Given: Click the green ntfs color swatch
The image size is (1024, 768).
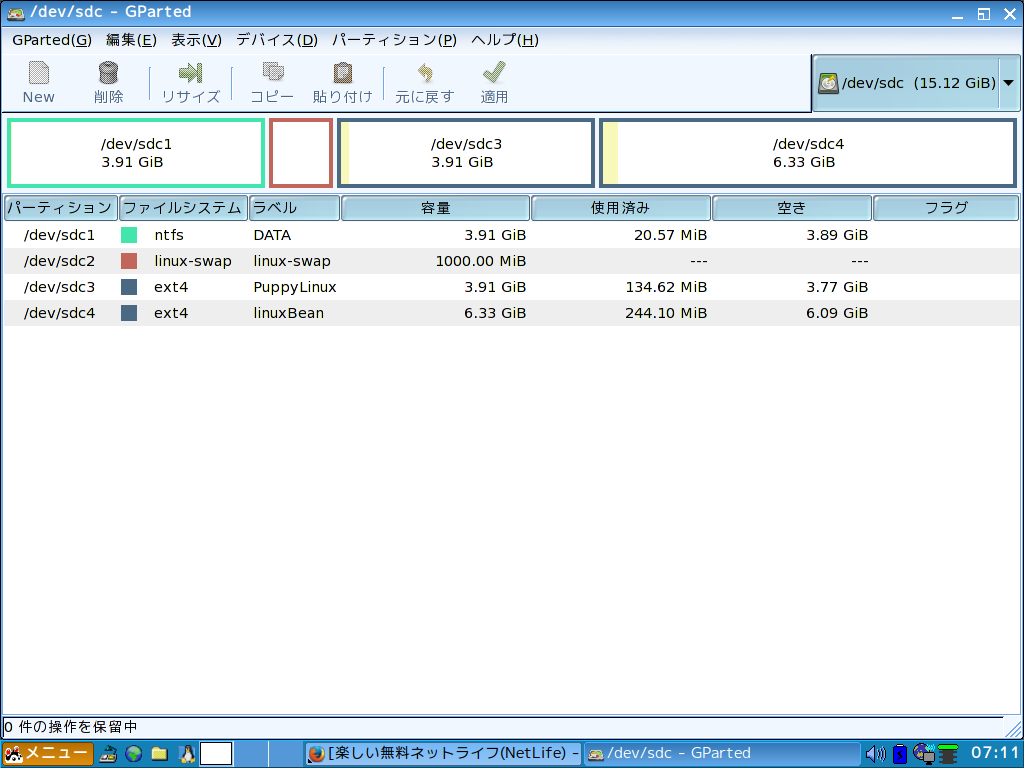Looking at the screenshot, I should (x=129, y=235).
